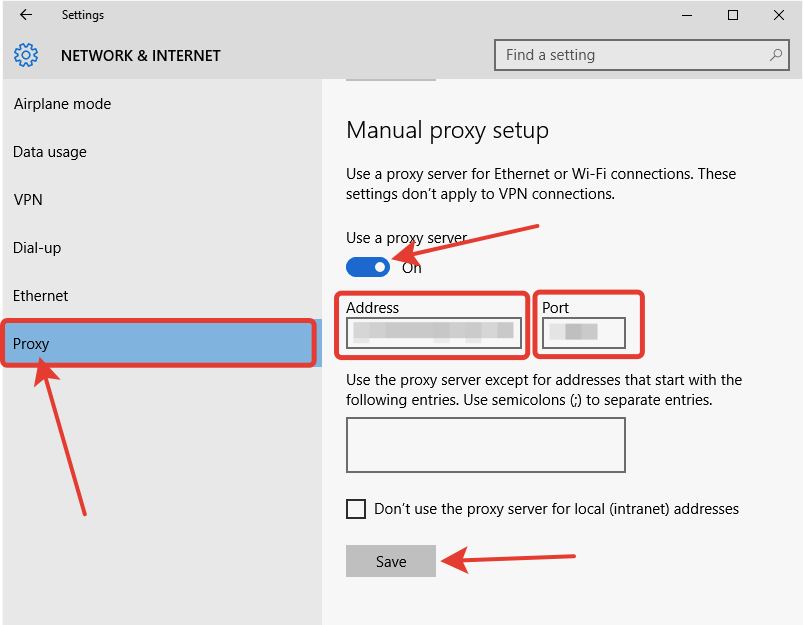
Task: Select Data usage in the sidebar
Action: [50, 152]
